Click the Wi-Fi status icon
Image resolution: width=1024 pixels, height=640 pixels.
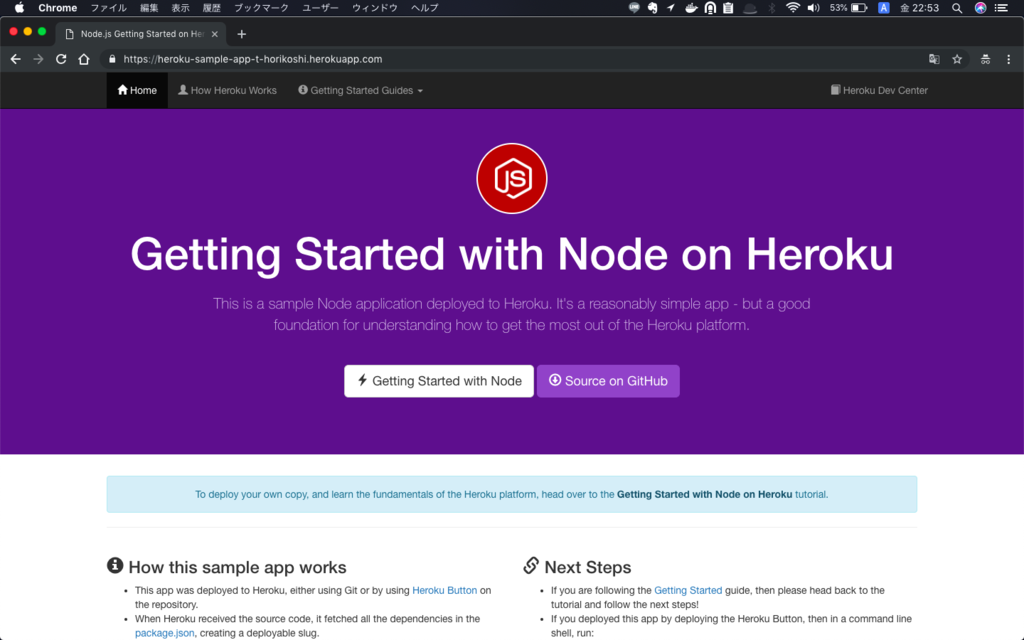(793, 8)
